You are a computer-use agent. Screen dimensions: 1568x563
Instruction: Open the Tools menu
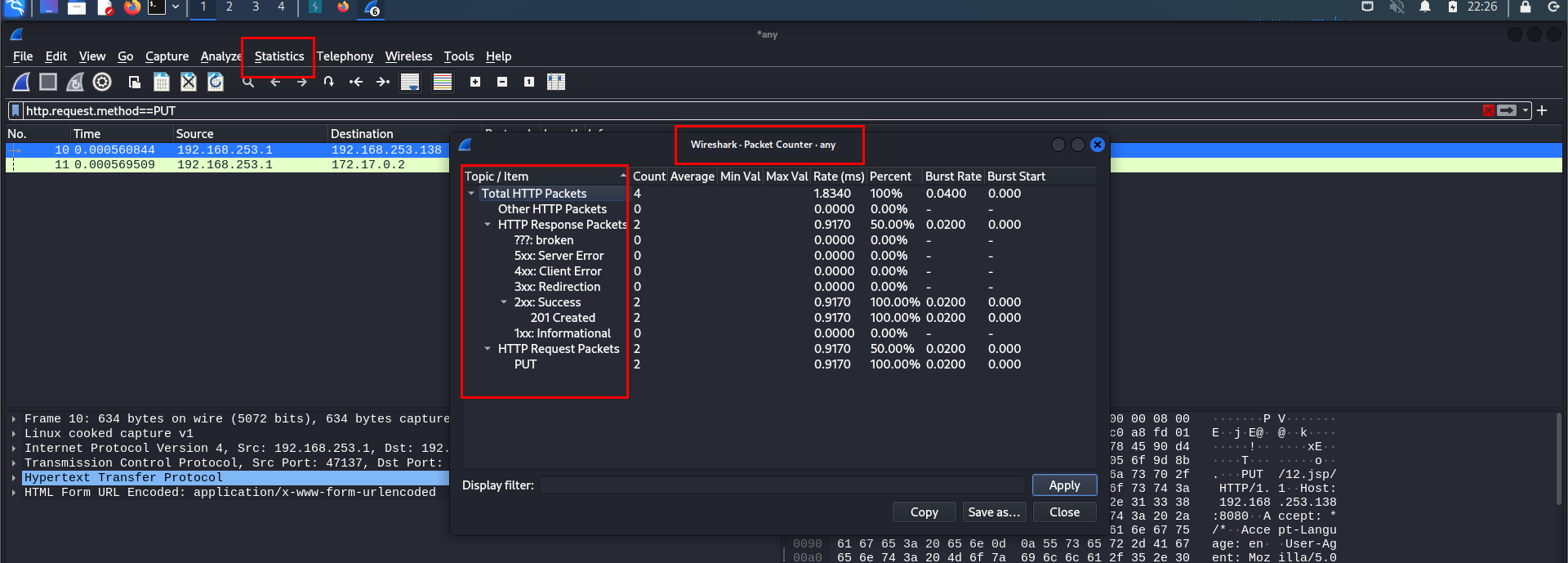click(x=459, y=56)
